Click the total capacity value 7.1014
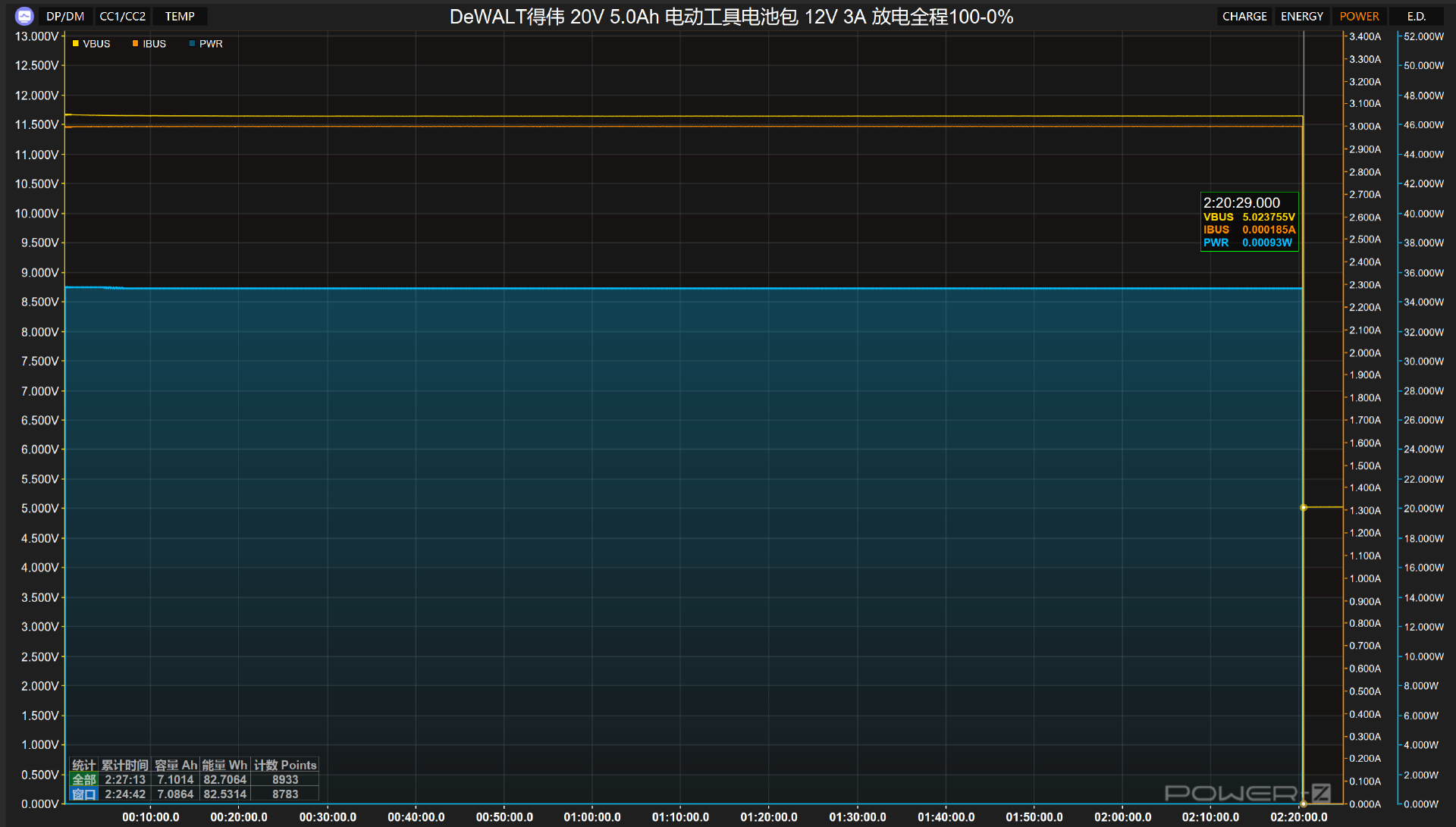This screenshot has width=1456, height=827. tap(175, 779)
